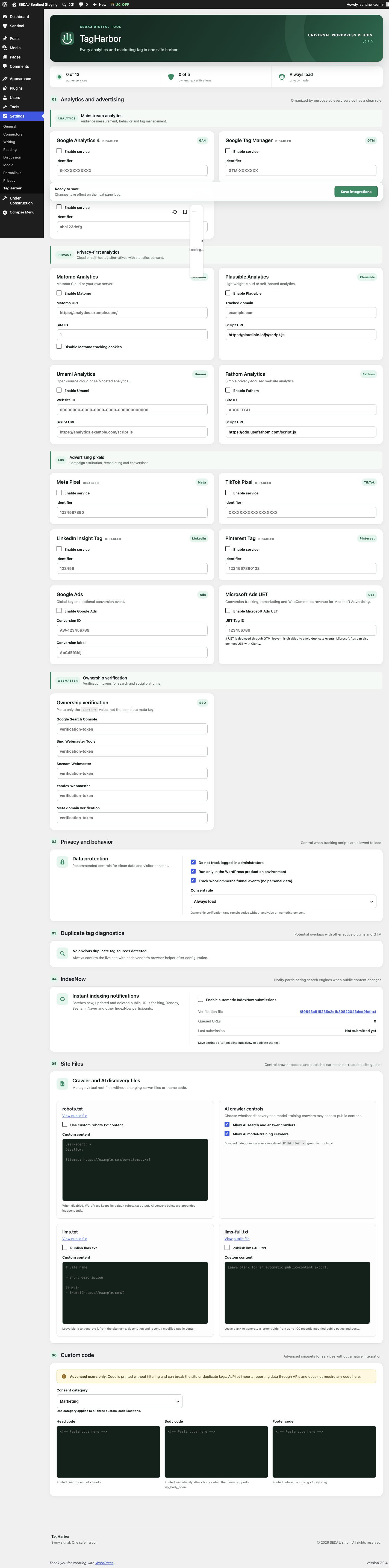Open Users in the sidebar
The image size is (389, 1568).
22,97
